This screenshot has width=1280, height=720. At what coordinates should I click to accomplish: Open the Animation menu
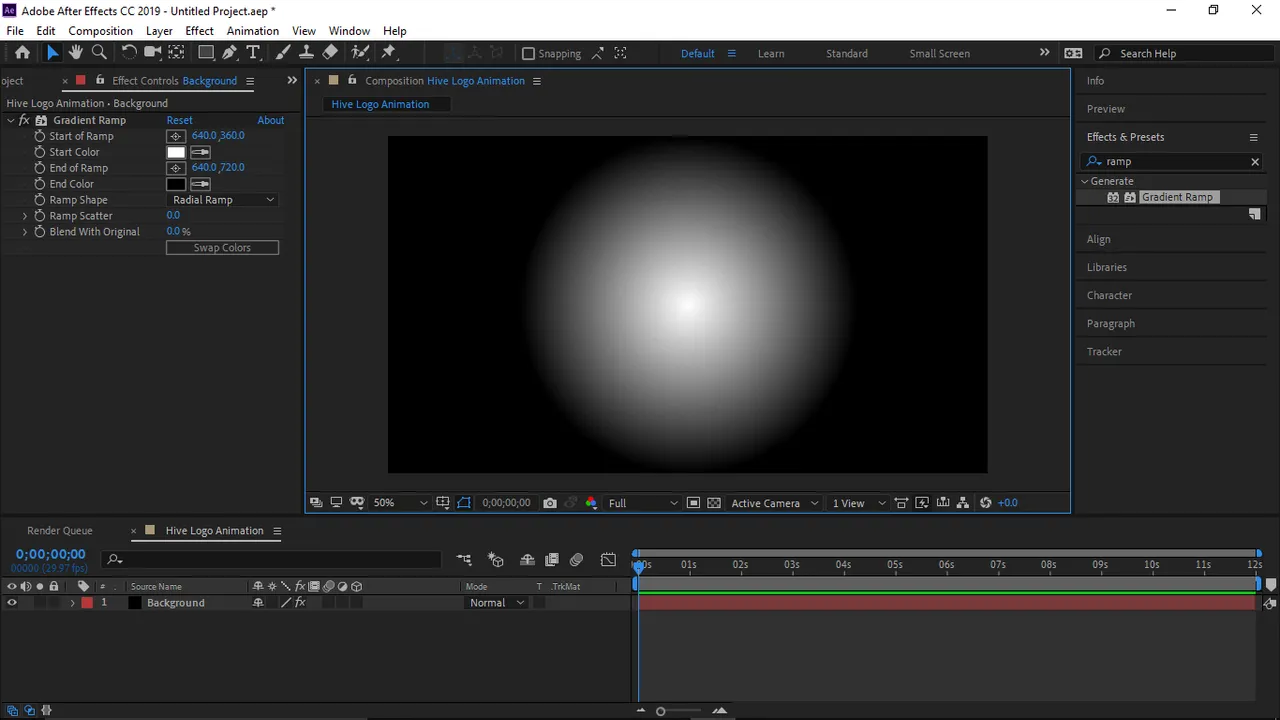coord(253,31)
